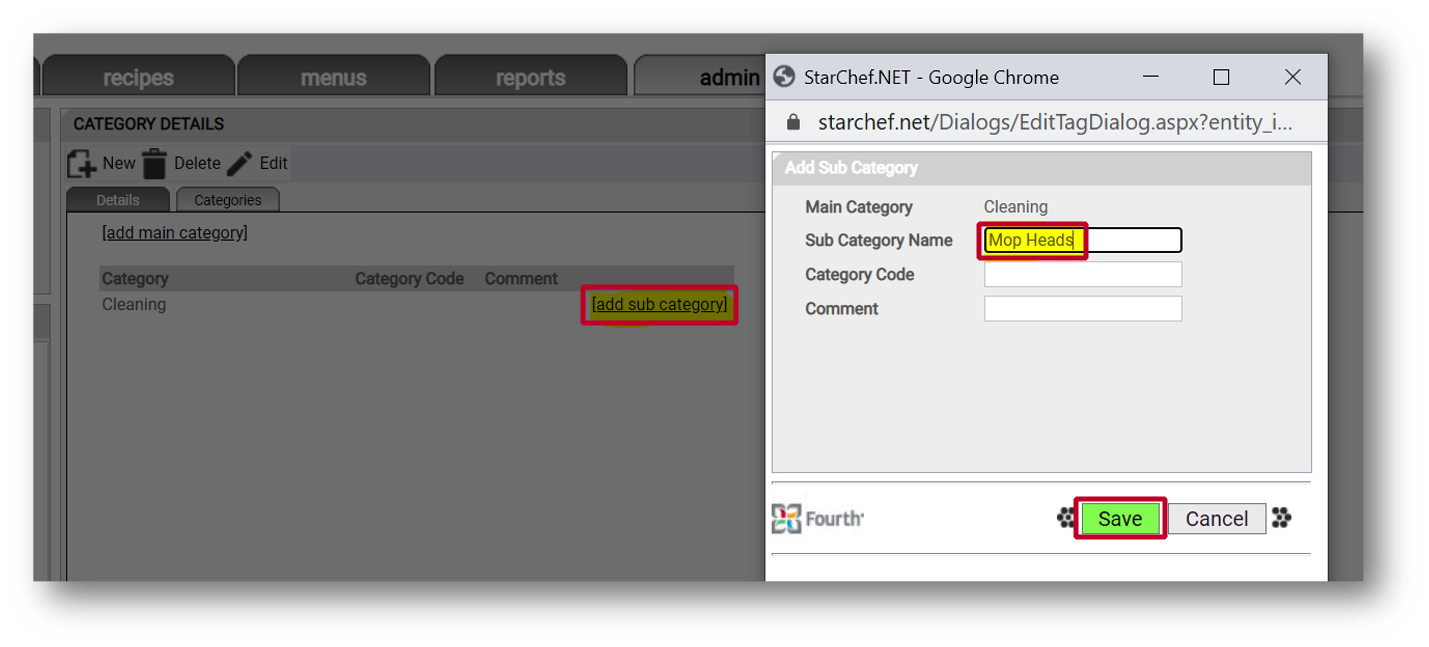This screenshot has height=647, width=1429.
Task: Click the New category icon
Action: pos(82,163)
